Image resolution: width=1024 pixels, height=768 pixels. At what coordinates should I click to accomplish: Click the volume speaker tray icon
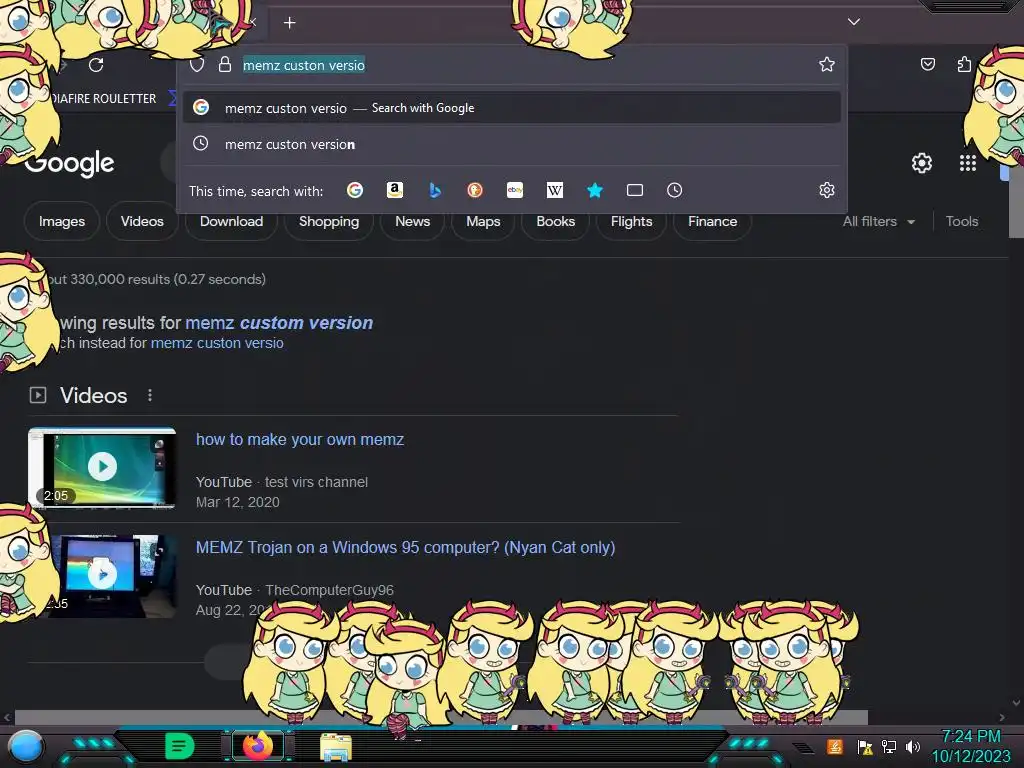point(912,746)
